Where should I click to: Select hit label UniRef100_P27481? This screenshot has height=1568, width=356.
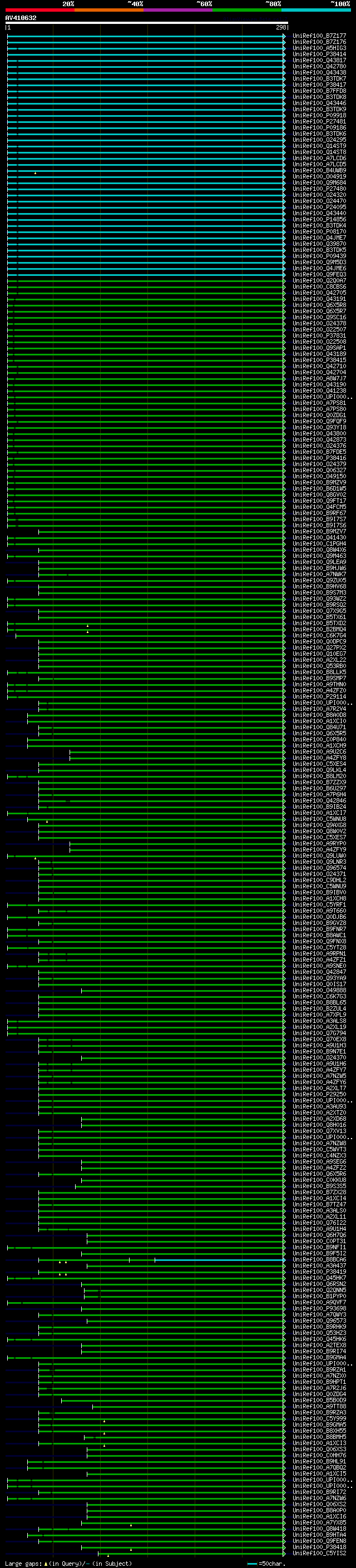pos(319,122)
